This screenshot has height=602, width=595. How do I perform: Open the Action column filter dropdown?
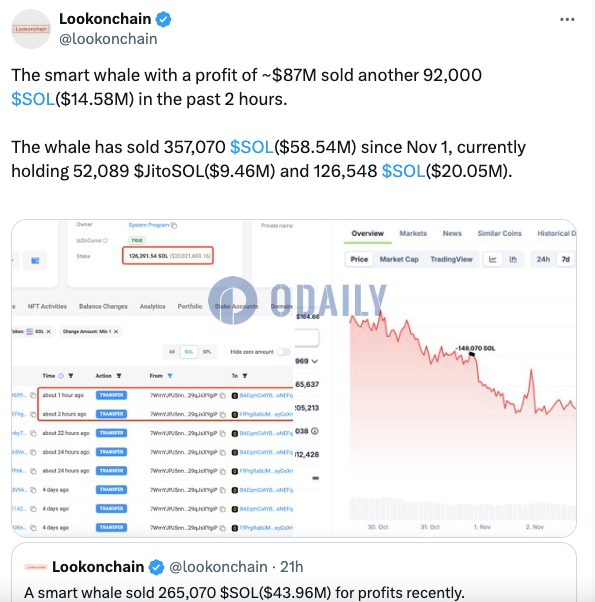[119, 376]
